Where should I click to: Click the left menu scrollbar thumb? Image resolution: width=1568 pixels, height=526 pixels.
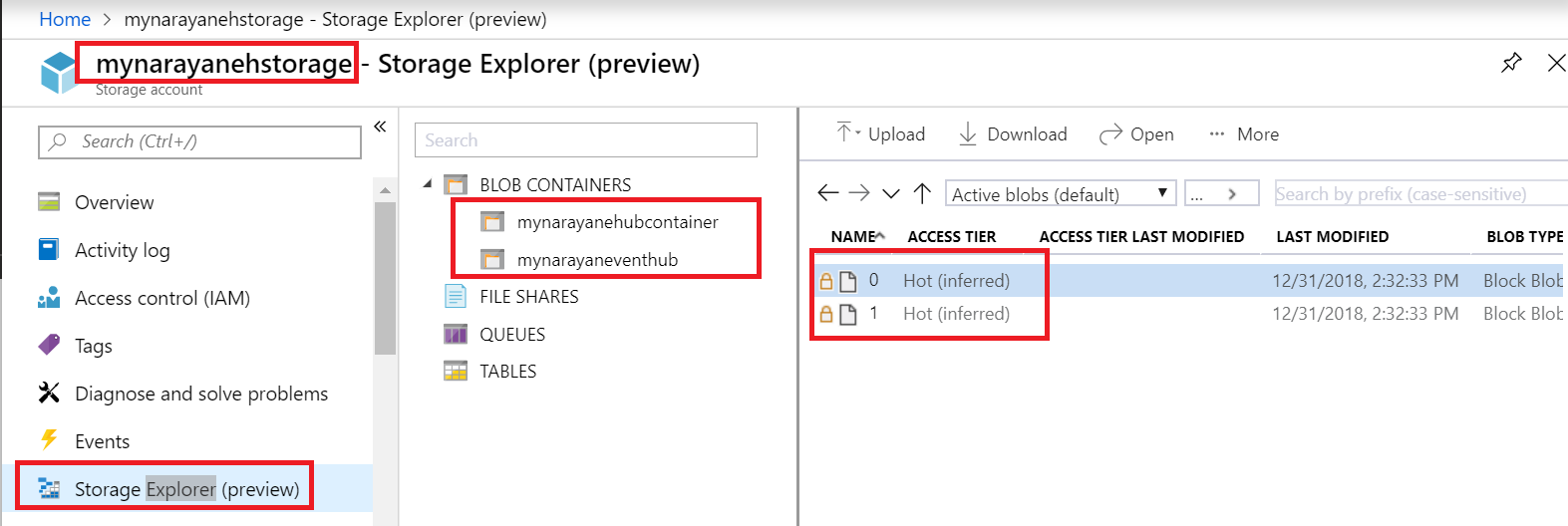point(385,278)
